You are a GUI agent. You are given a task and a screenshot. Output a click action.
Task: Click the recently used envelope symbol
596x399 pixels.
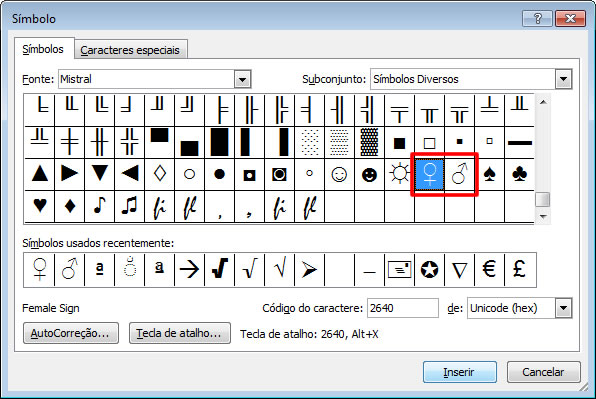point(399,269)
